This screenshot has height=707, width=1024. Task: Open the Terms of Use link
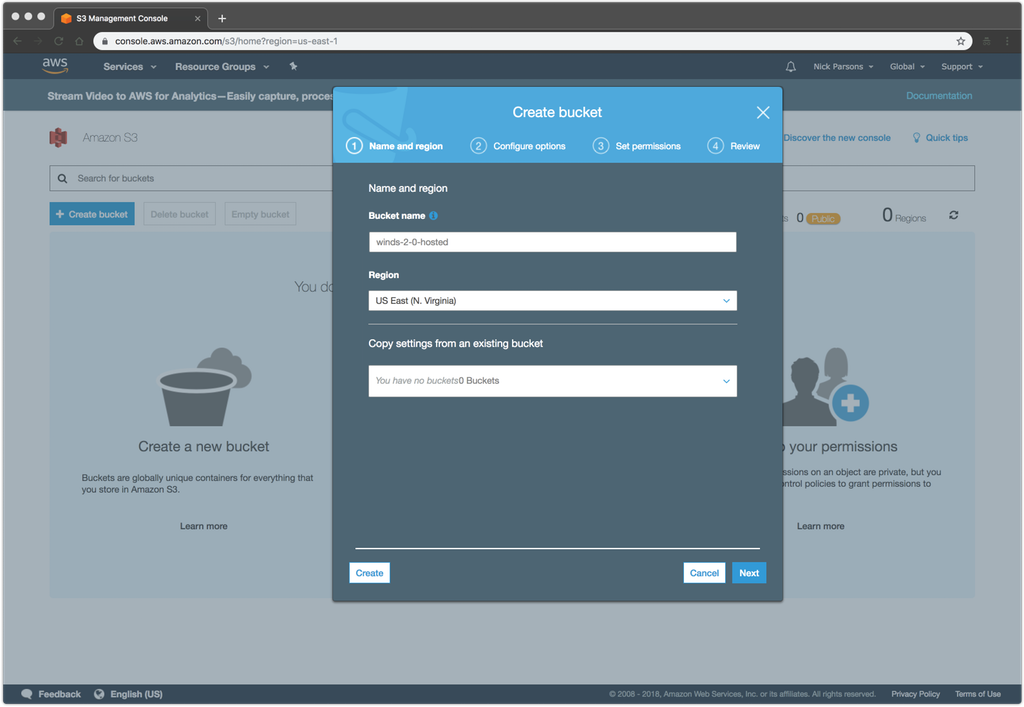click(977, 694)
